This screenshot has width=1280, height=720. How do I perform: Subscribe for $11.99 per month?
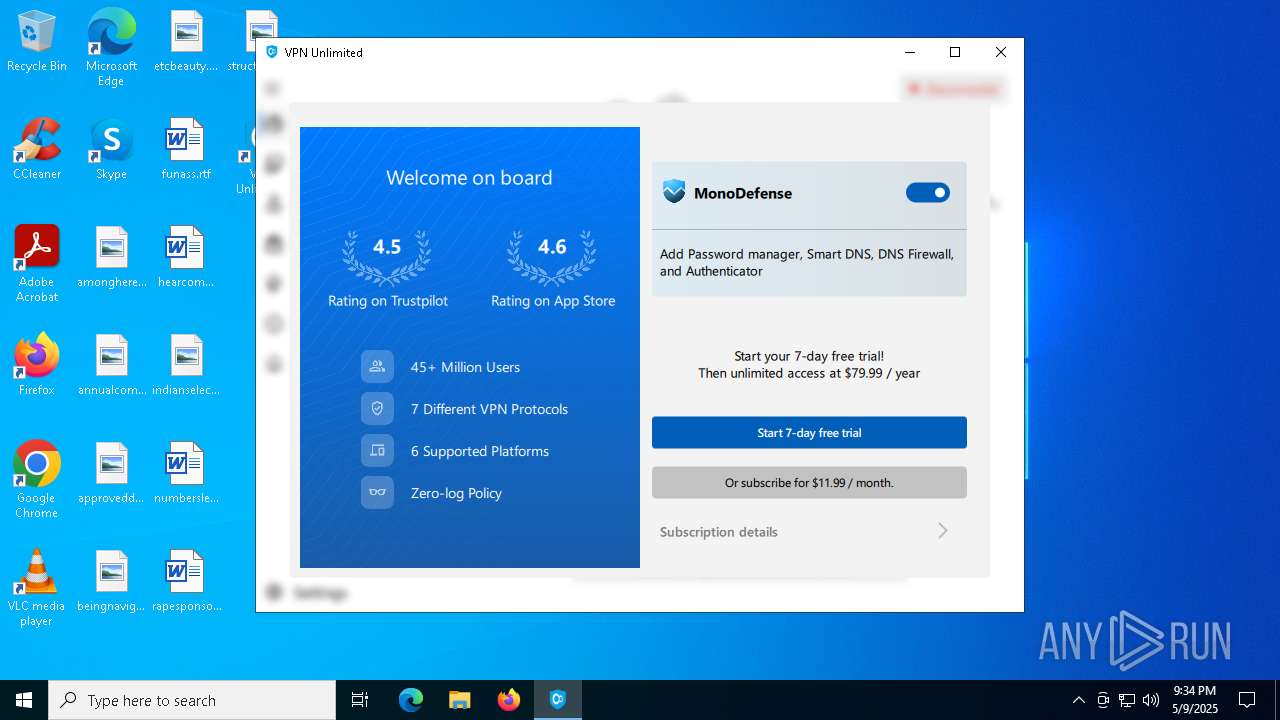(809, 482)
